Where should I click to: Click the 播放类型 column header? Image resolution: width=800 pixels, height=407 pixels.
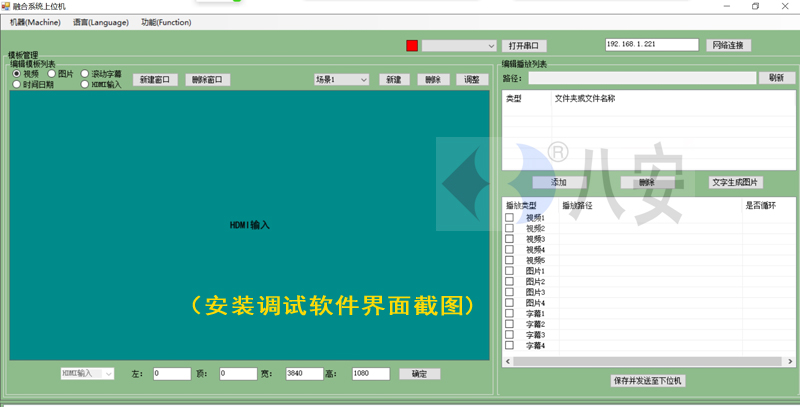521,206
